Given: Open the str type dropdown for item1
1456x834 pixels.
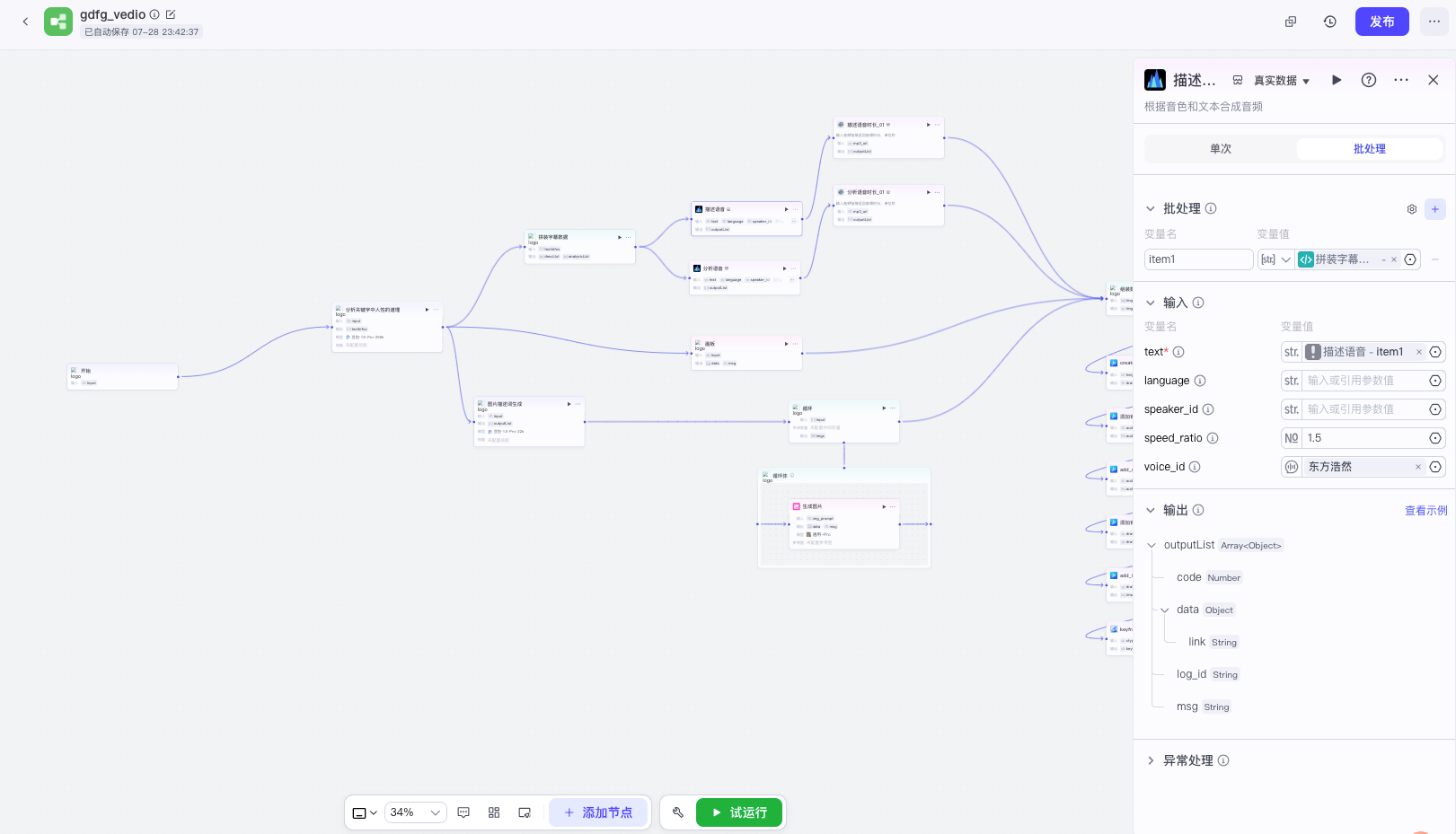Looking at the screenshot, I should coord(1275,259).
